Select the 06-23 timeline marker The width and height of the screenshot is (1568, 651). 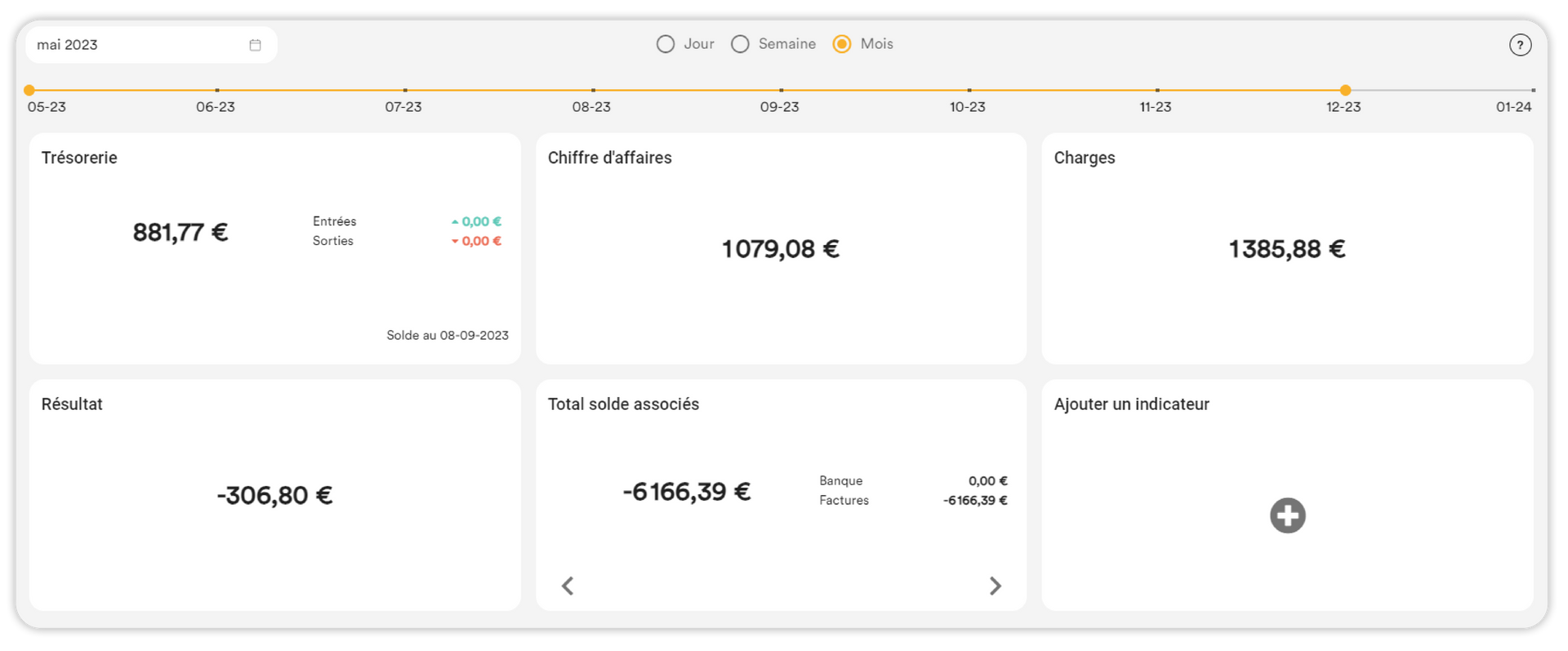tap(217, 91)
